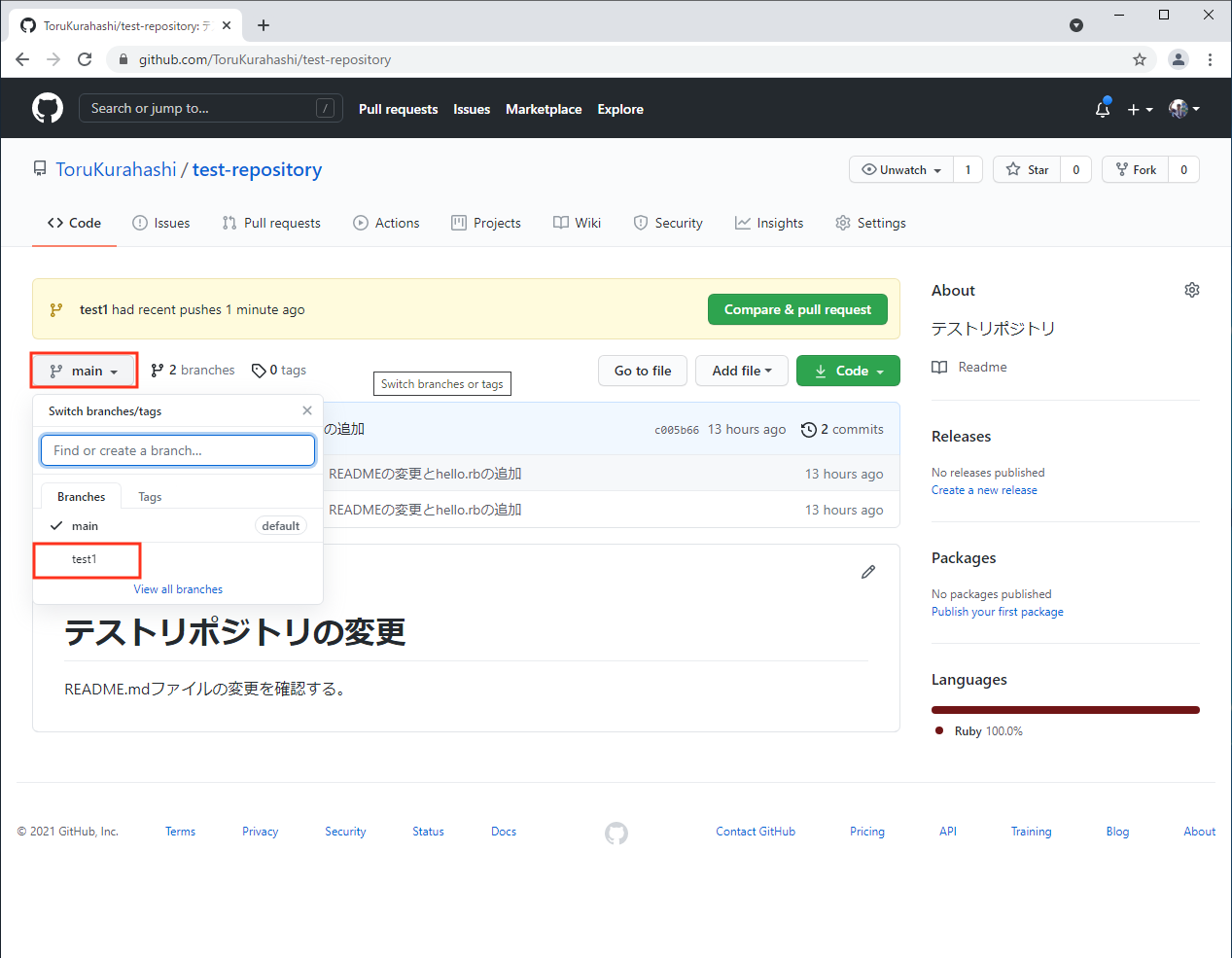
Task: Open the watchers count of 1
Action: coord(968,169)
